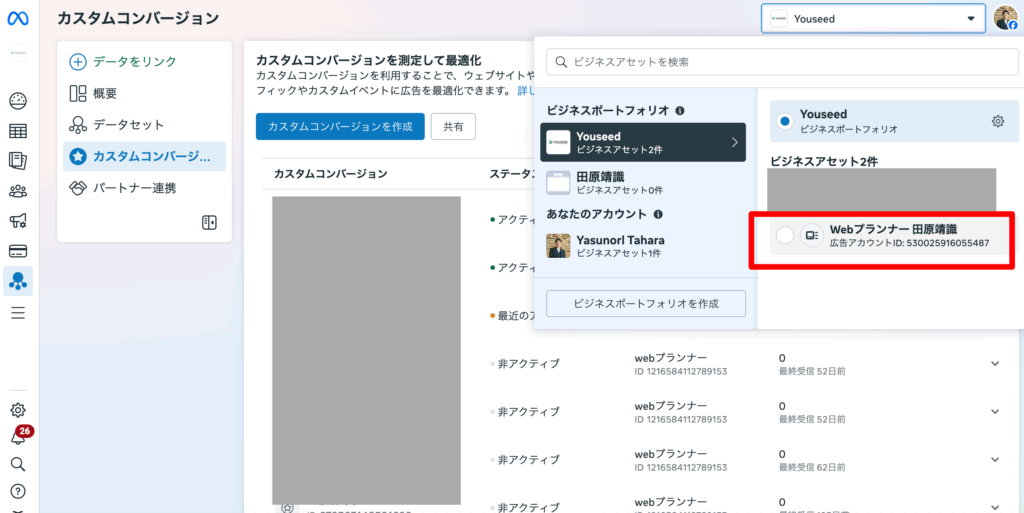This screenshot has height=513, width=1024.
Task: Click the ビジネスアセットを検索 search field
Action: tap(782, 62)
